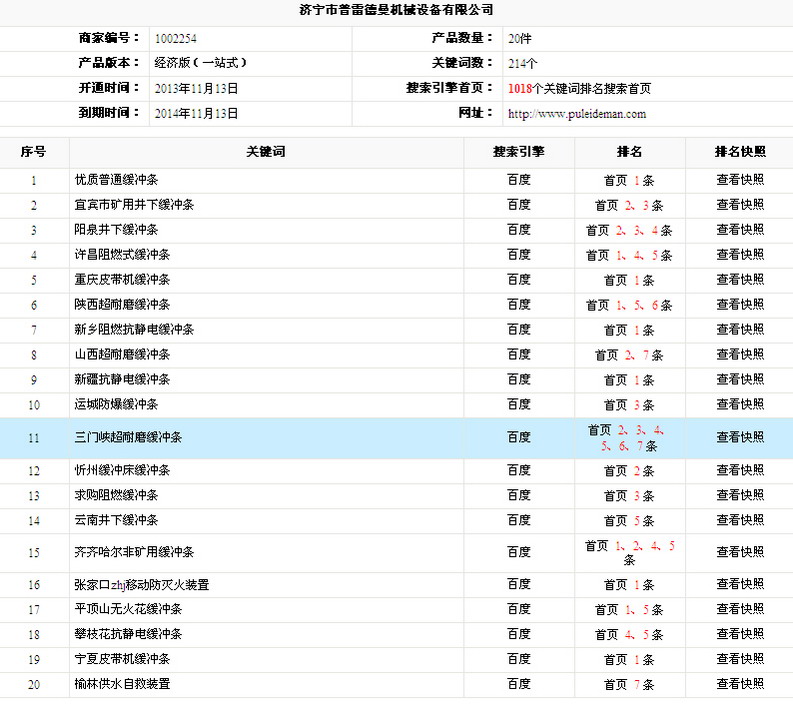Image resolution: width=793 pixels, height=706 pixels.
Task: Click ranking 首页 1、2、4、5条 in row 15
Action: pyautogui.click(x=629, y=553)
